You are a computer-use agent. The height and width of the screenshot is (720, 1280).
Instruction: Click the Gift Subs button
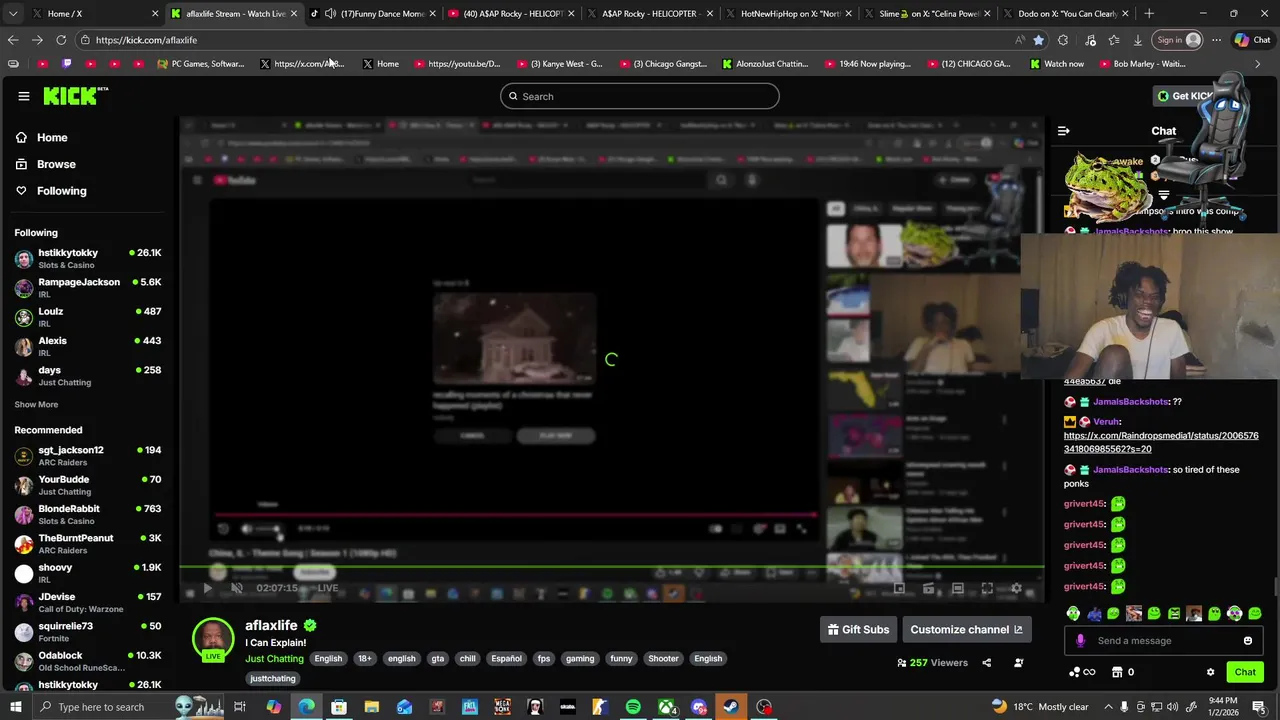pos(857,630)
